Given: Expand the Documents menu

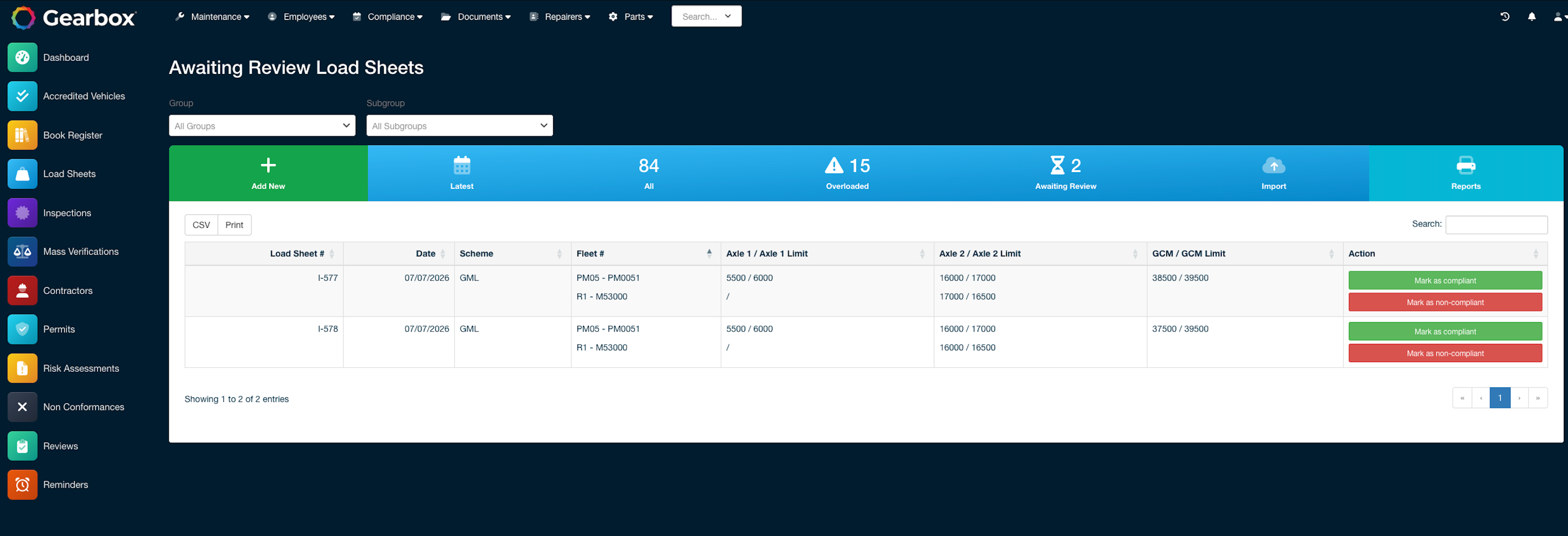Looking at the screenshot, I should tap(476, 17).
